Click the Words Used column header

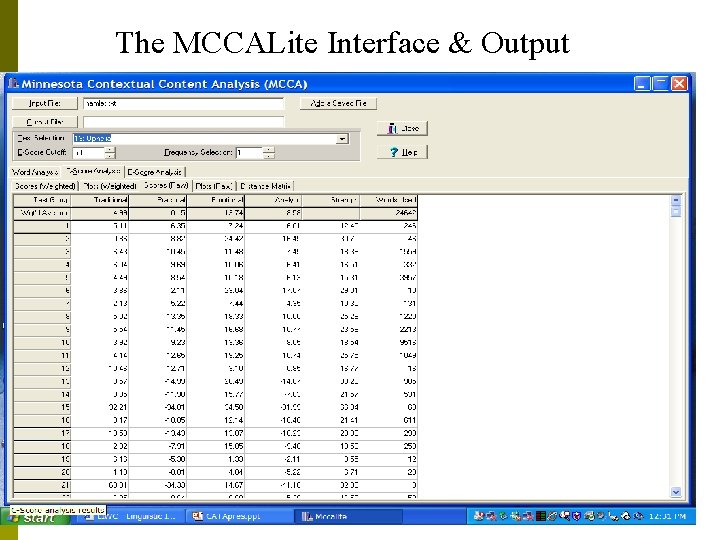pos(389,200)
